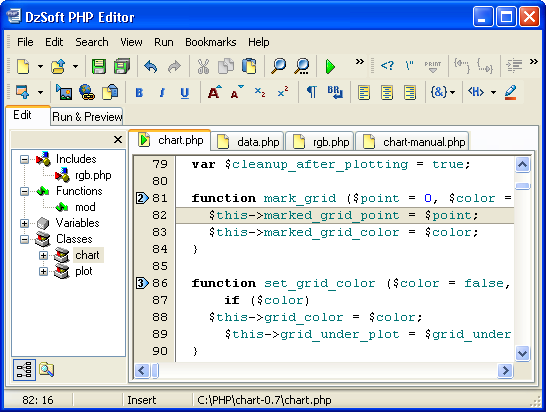Insert paragraph mark icon
546x412 pixels.
(x=311, y=92)
